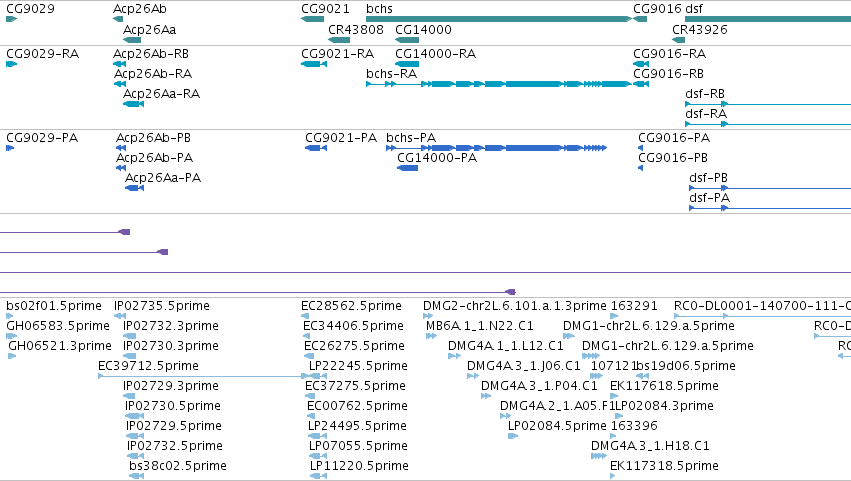Image resolution: width=851 pixels, height=481 pixels.
Task: Select the EK117318.5prime EST label
Action: coord(664,466)
